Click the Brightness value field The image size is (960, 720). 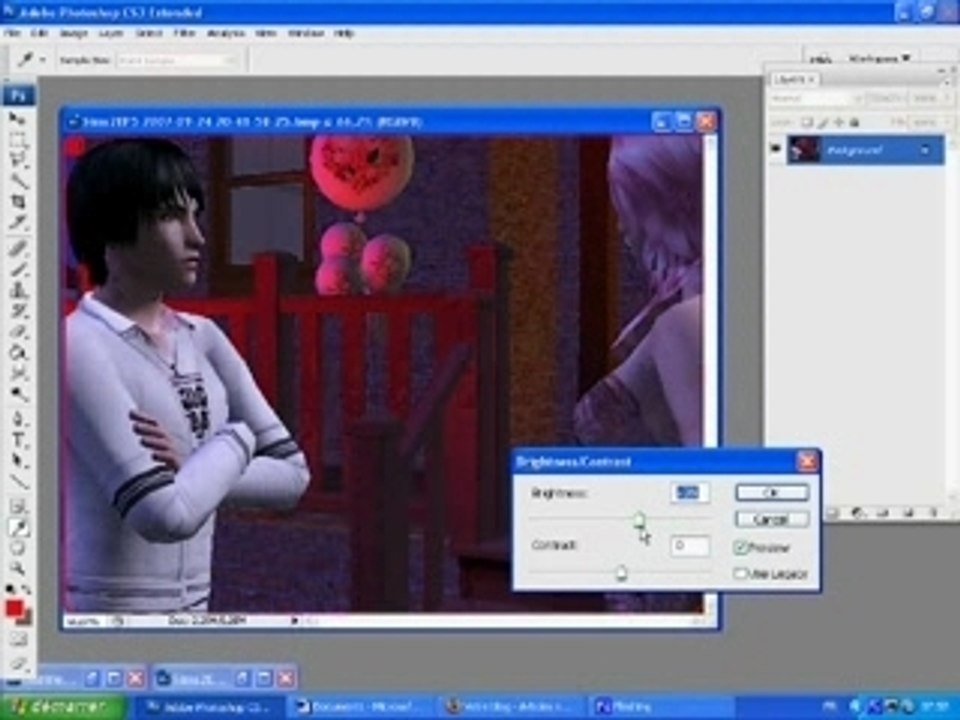[690, 493]
